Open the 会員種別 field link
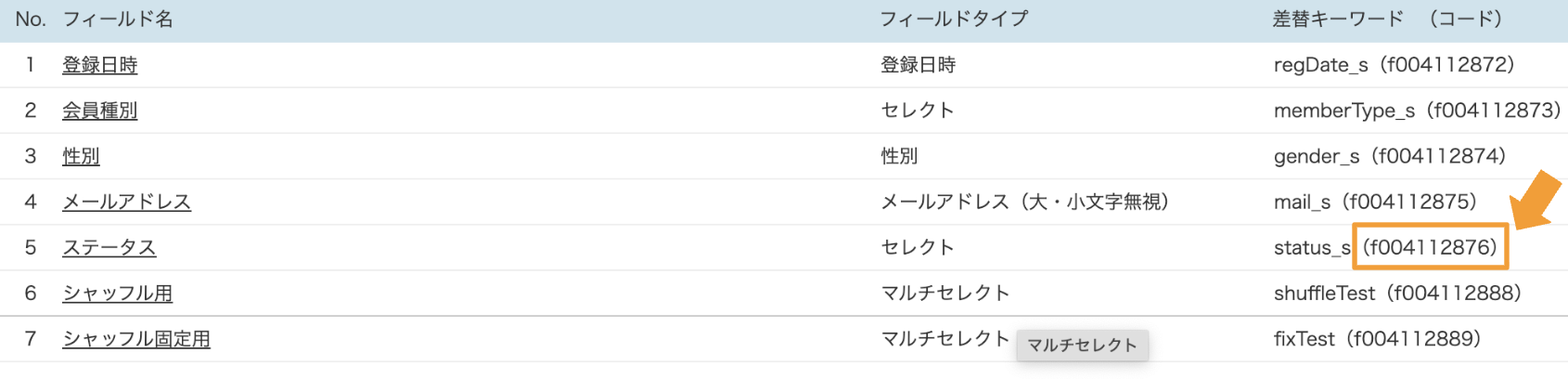Viewport: 1568px width, 379px height. pos(99,111)
